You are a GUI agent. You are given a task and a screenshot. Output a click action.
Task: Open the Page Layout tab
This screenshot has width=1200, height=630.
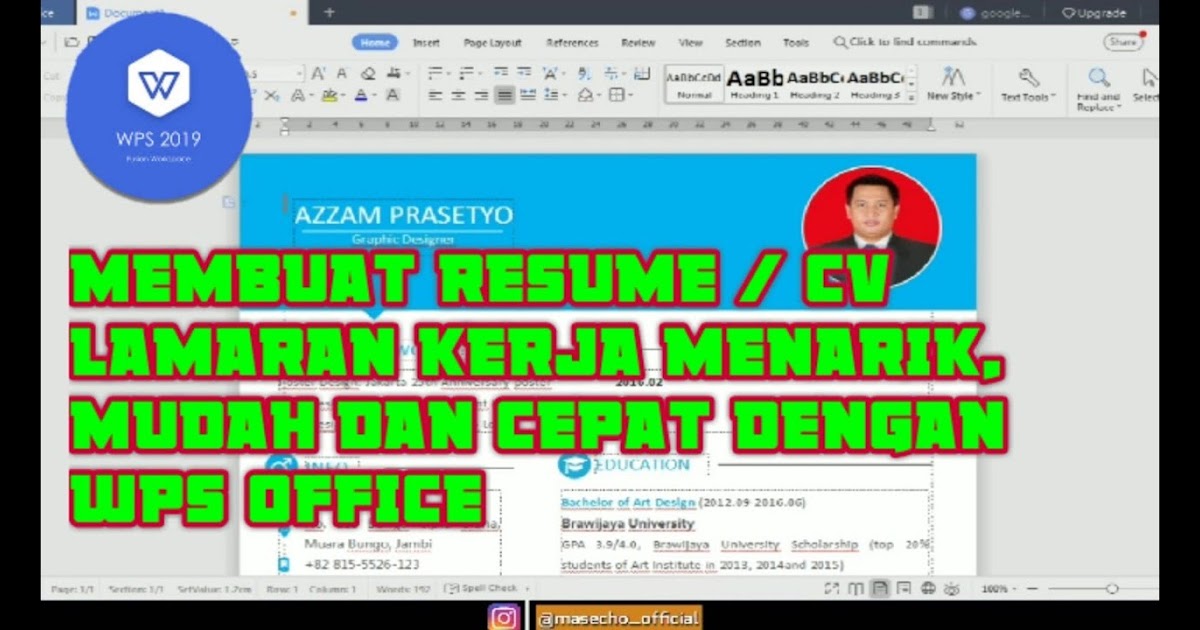coord(492,43)
